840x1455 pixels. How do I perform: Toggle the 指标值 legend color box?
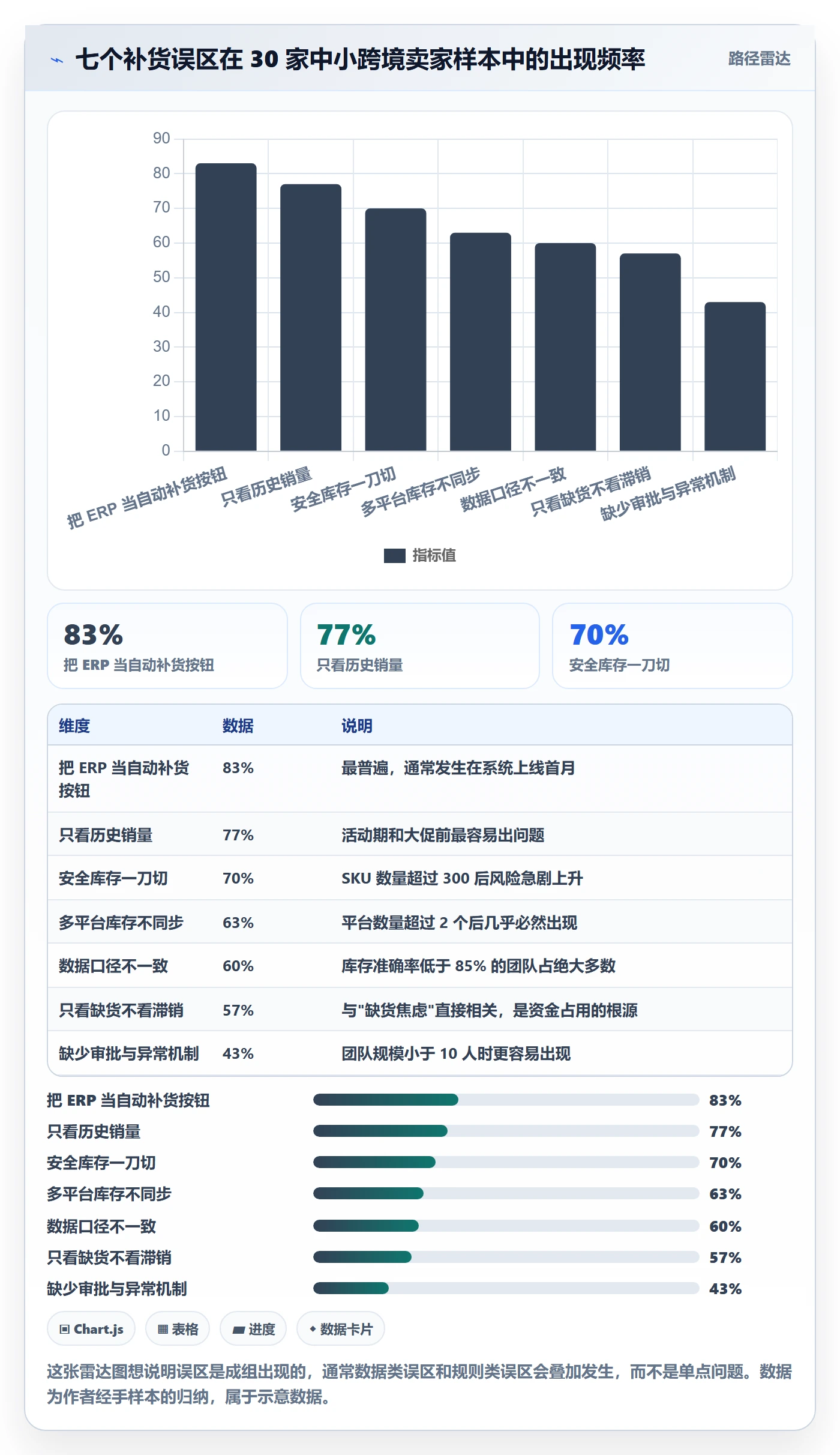(x=394, y=555)
